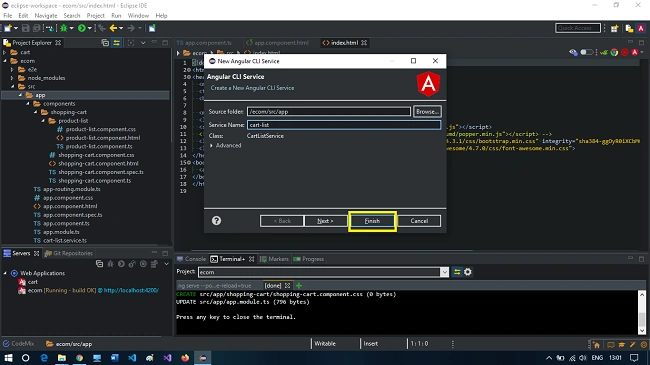Image resolution: width=650 pixels, height=365 pixels.
Task: Click the Finish button
Action: click(x=372, y=221)
